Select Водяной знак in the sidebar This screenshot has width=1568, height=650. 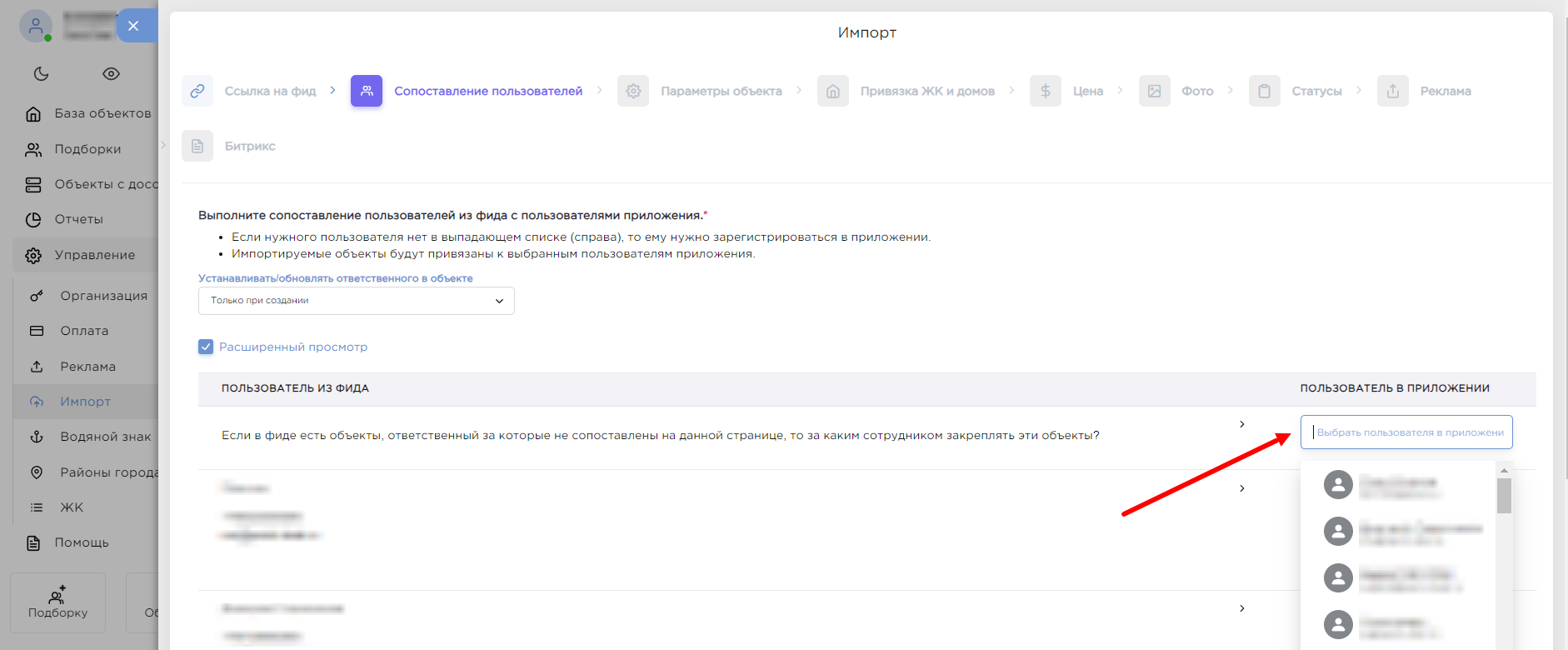(105, 437)
